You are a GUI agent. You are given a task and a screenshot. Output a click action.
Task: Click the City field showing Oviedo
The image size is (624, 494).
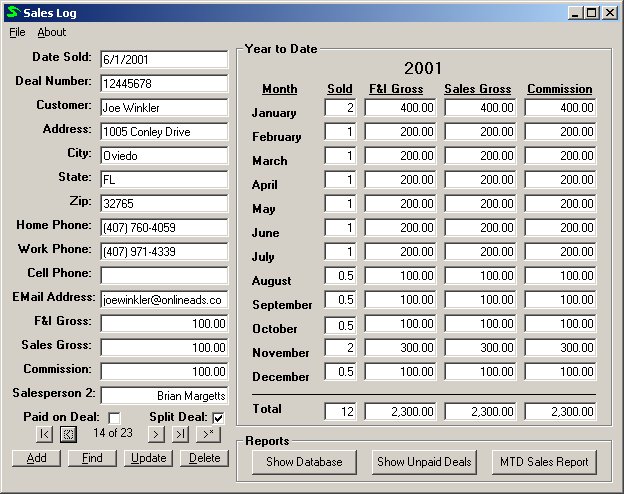pos(164,155)
